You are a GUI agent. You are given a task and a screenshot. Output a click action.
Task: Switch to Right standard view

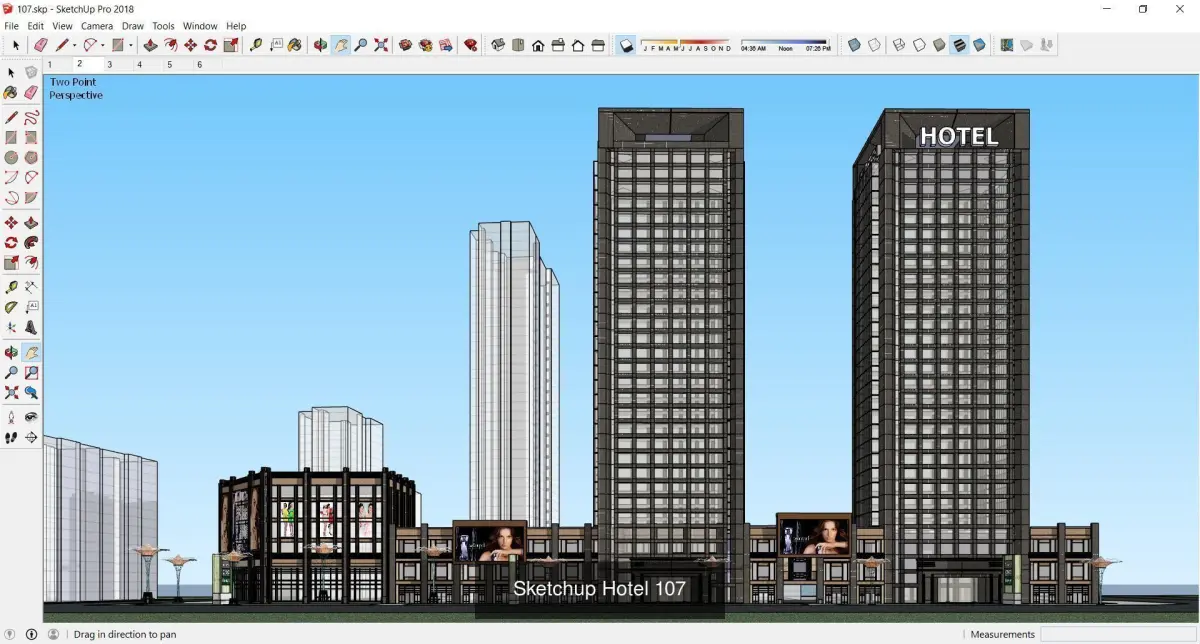coord(558,45)
